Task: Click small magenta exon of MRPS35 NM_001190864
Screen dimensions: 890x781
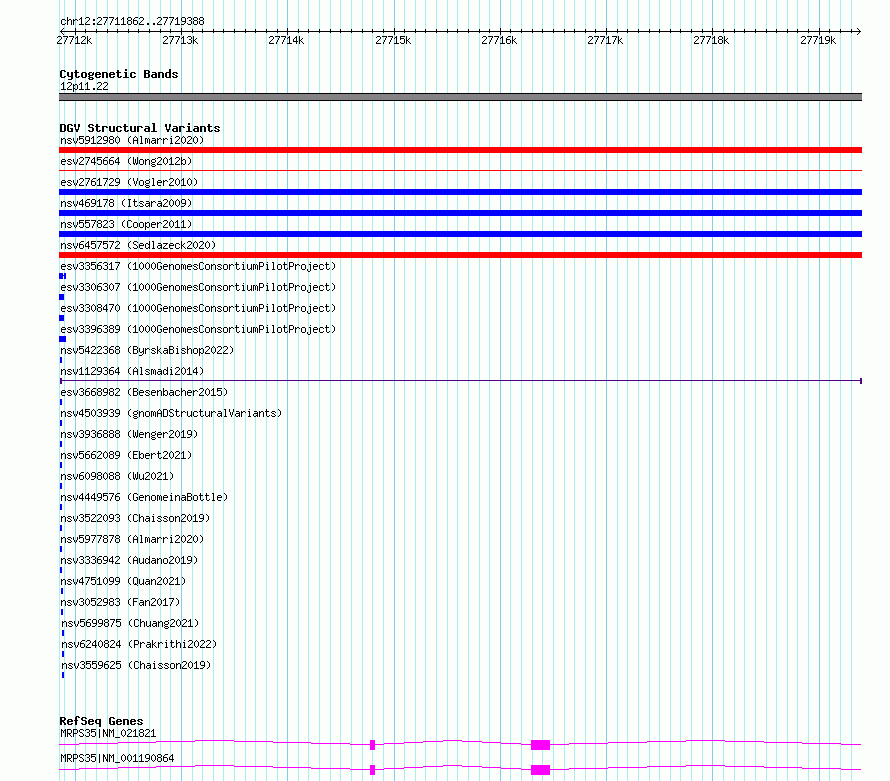Action: 372,770
